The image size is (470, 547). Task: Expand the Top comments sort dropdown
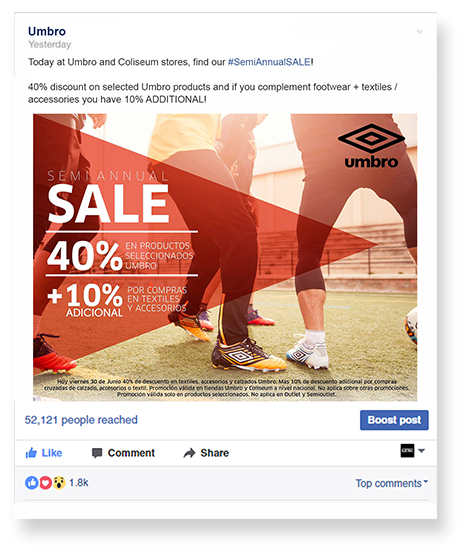(391, 483)
